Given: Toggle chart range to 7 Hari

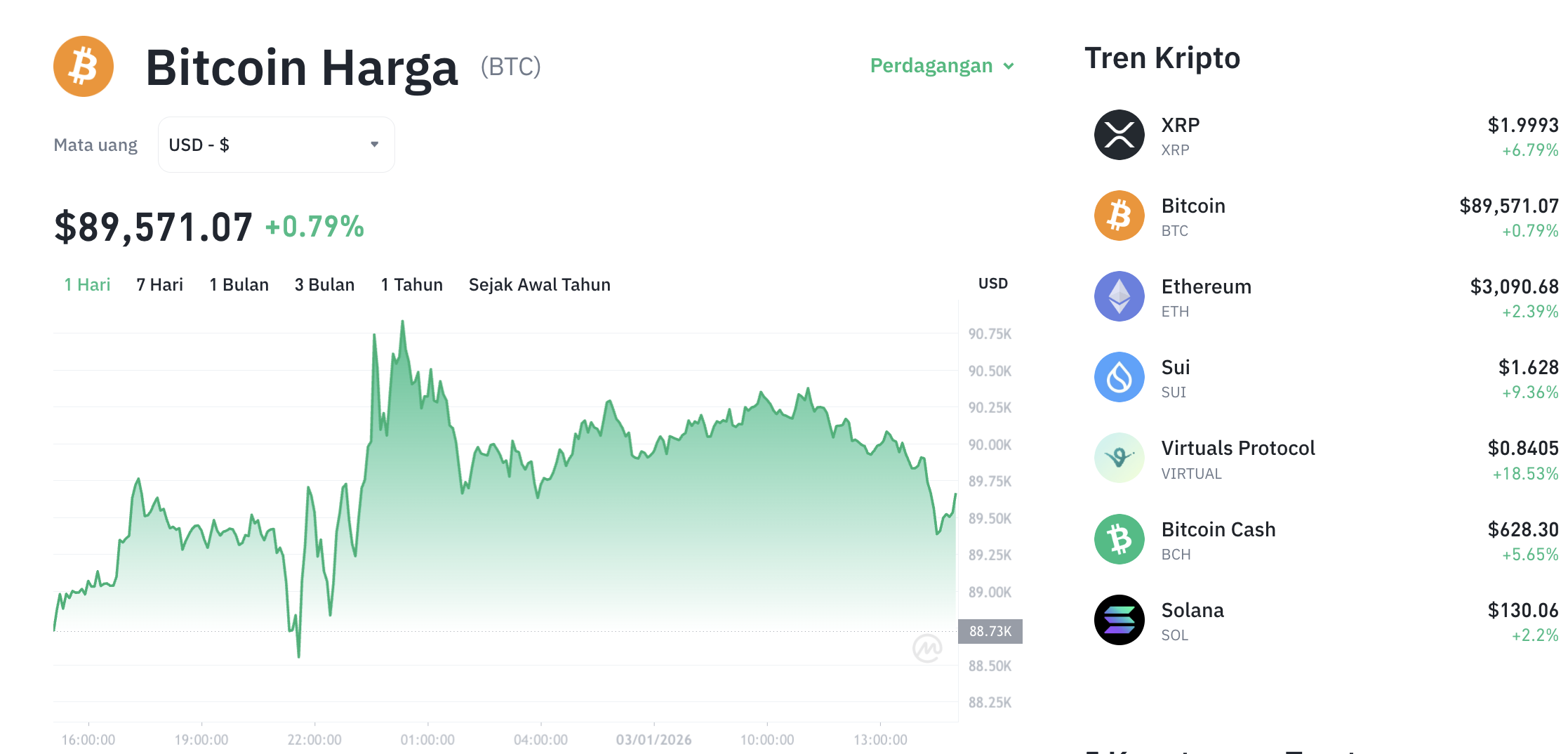Looking at the screenshot, I should (x=159, y=284).
